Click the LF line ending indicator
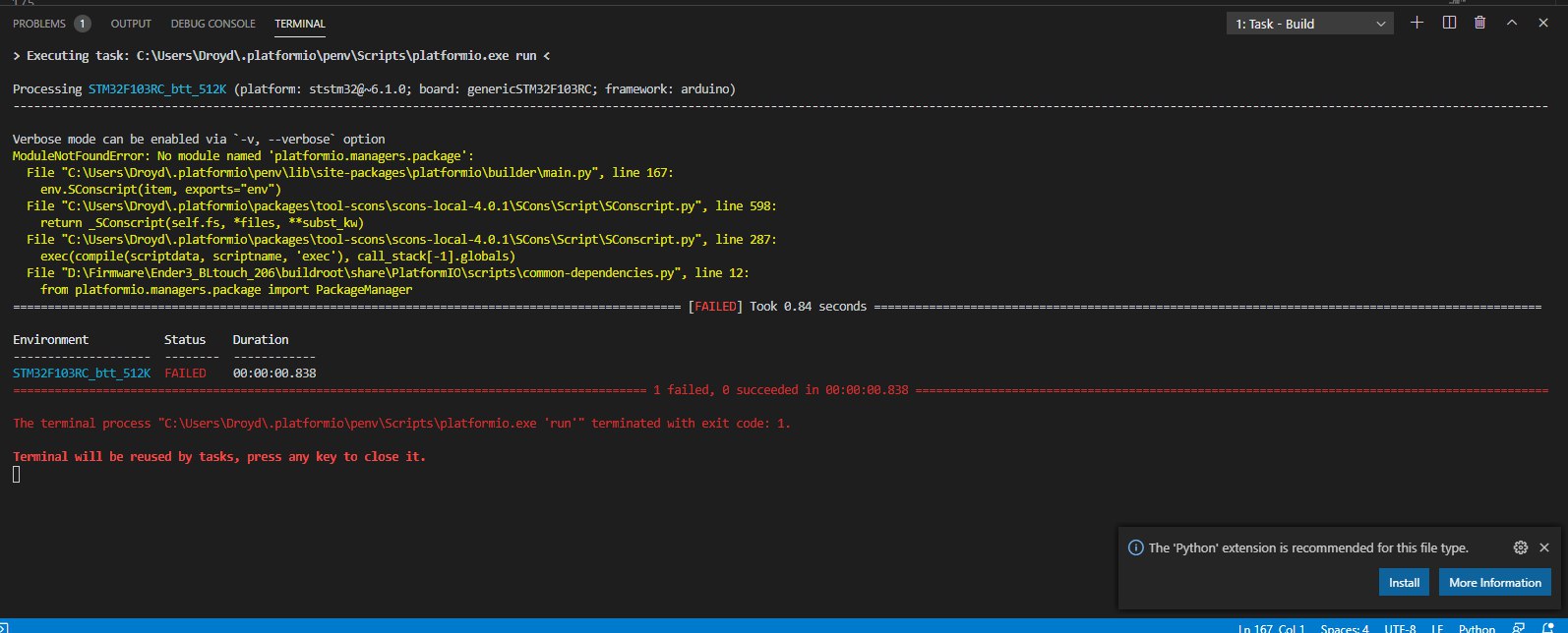Image resolution: width=1568 pixels, height=633 pixels. tap(1437, 627)
